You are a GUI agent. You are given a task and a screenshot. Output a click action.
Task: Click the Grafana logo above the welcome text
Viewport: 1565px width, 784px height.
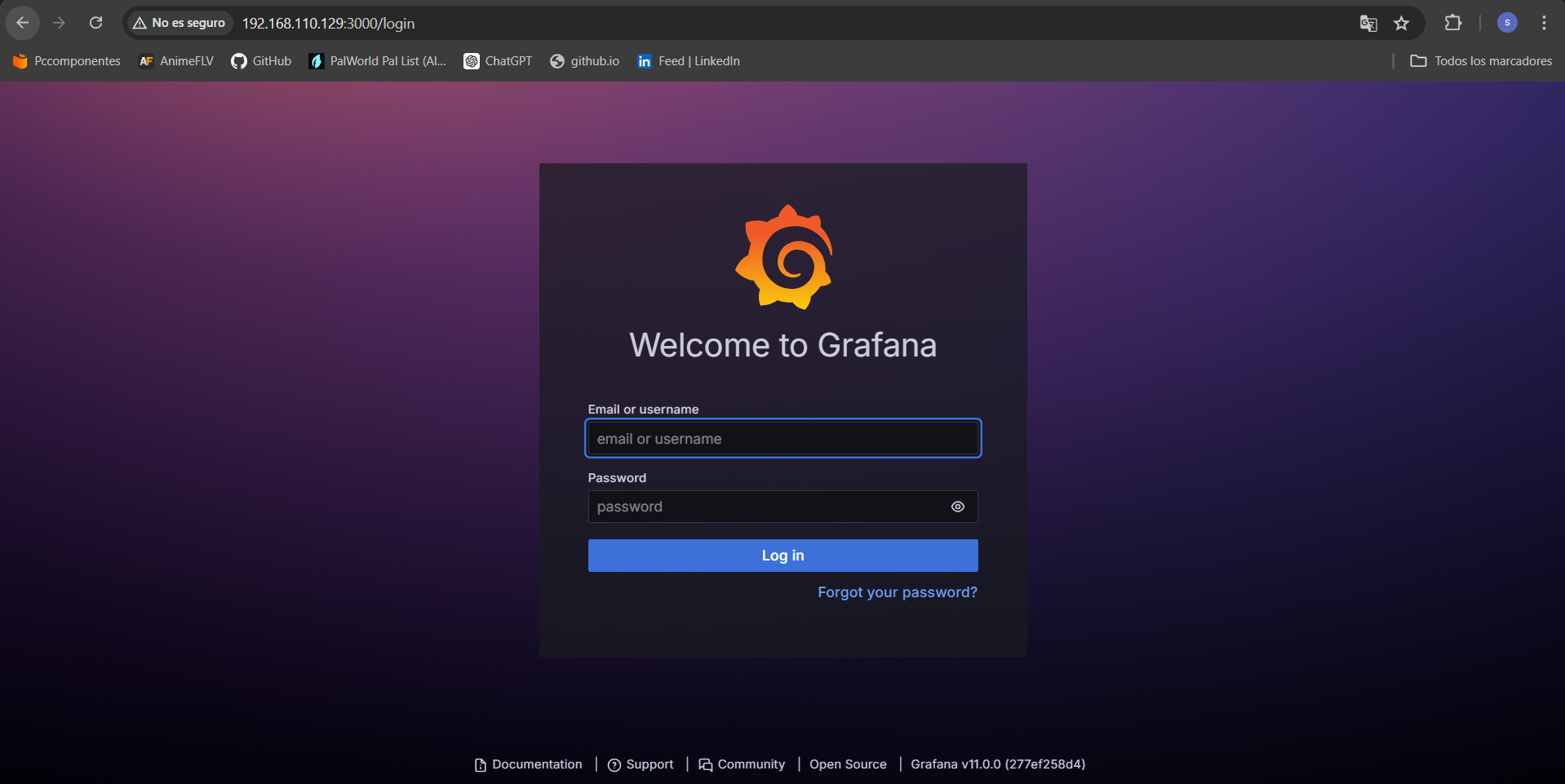coord(782,257)
